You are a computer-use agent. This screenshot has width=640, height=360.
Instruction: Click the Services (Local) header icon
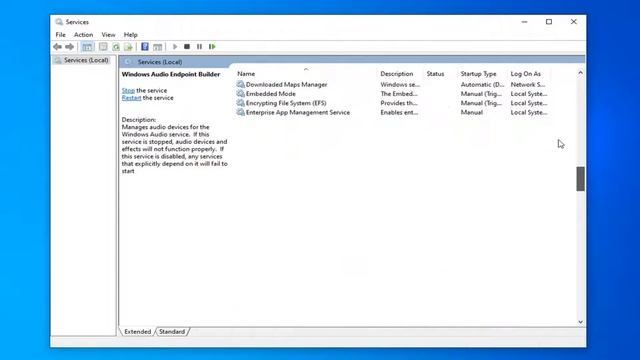pos(128,62)
